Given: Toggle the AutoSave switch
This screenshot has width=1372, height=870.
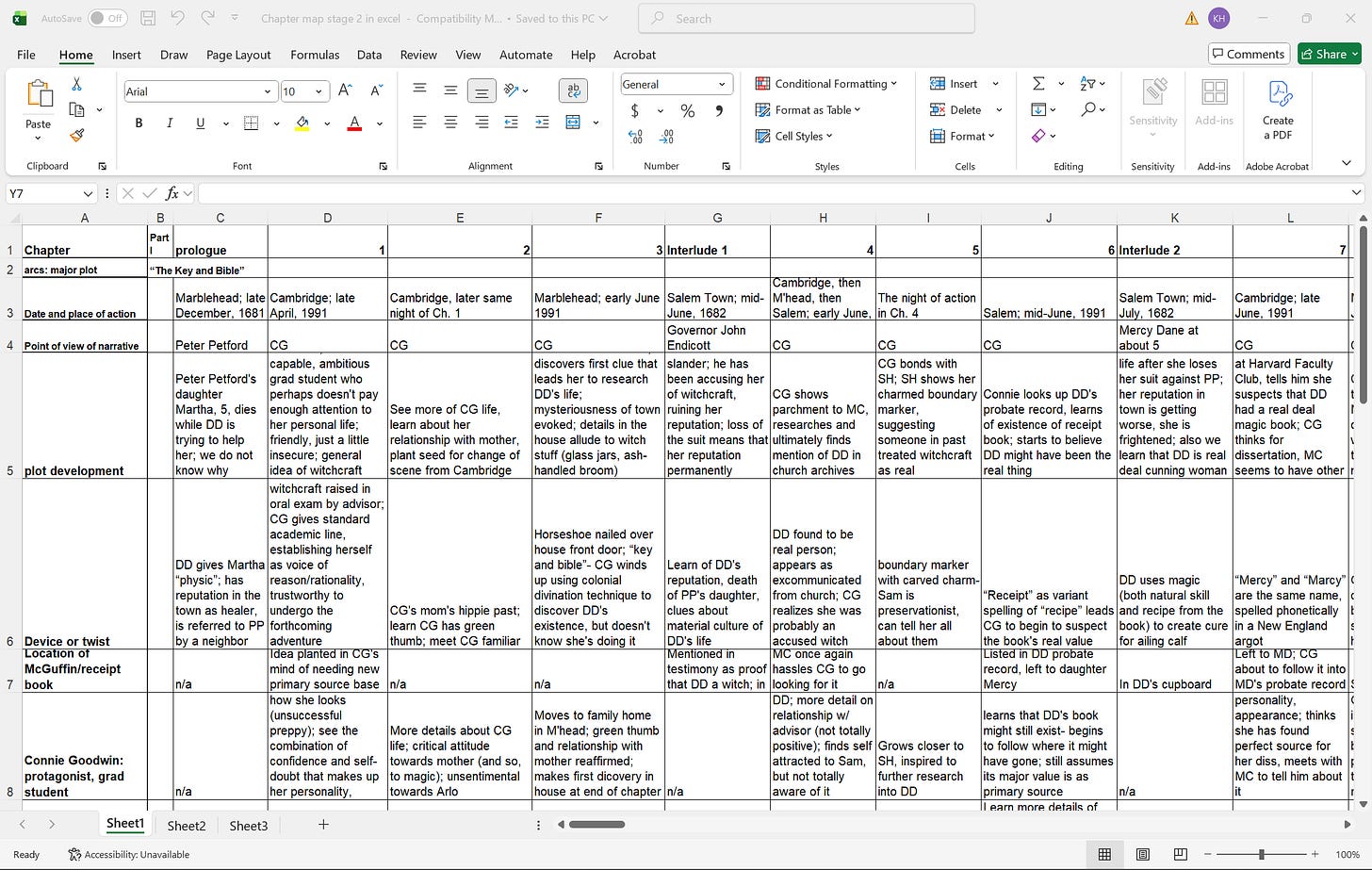Looking at the screenshot, I should [x=107, y=18].
